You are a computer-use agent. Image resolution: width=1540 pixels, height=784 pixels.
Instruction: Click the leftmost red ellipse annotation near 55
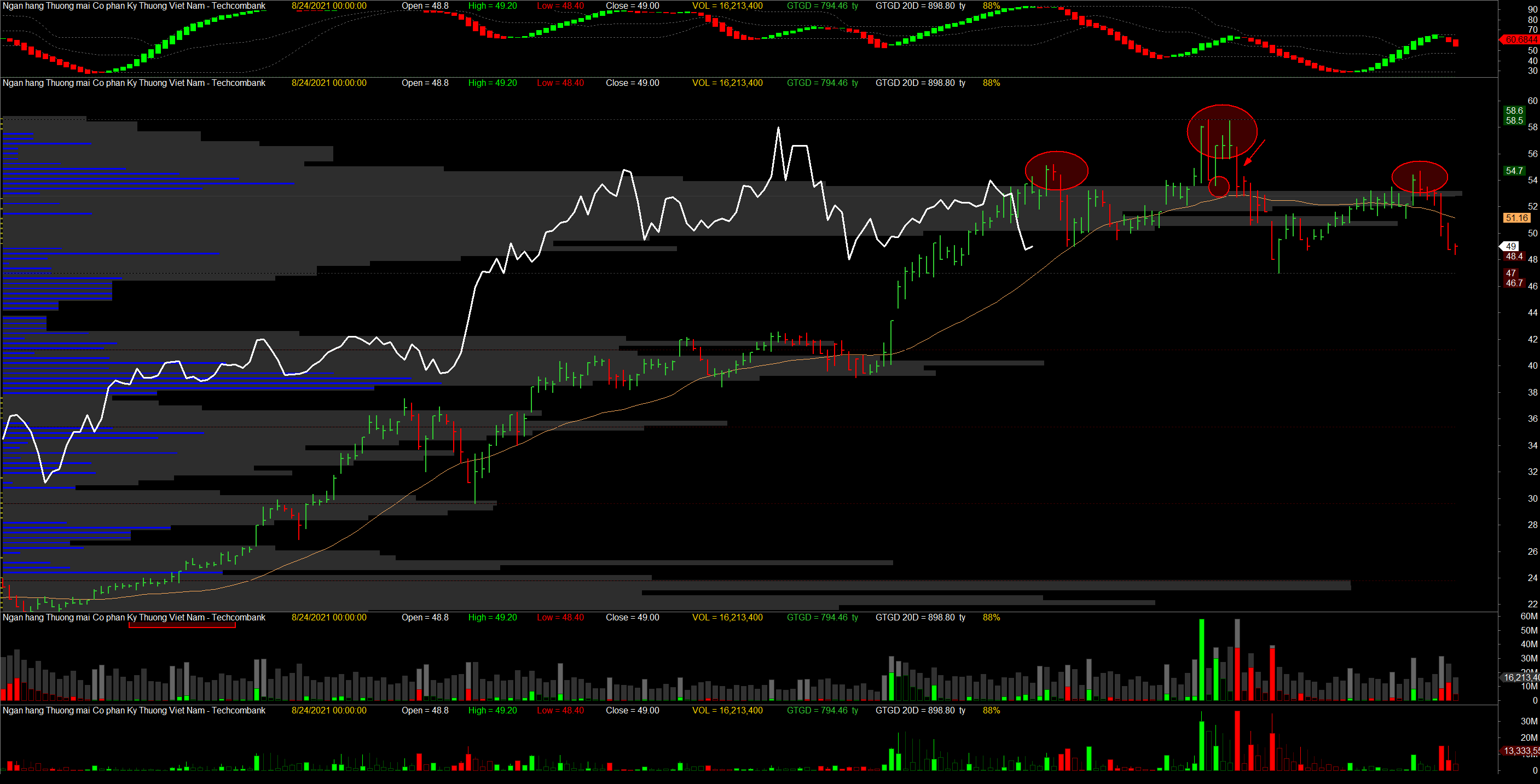1056,170
